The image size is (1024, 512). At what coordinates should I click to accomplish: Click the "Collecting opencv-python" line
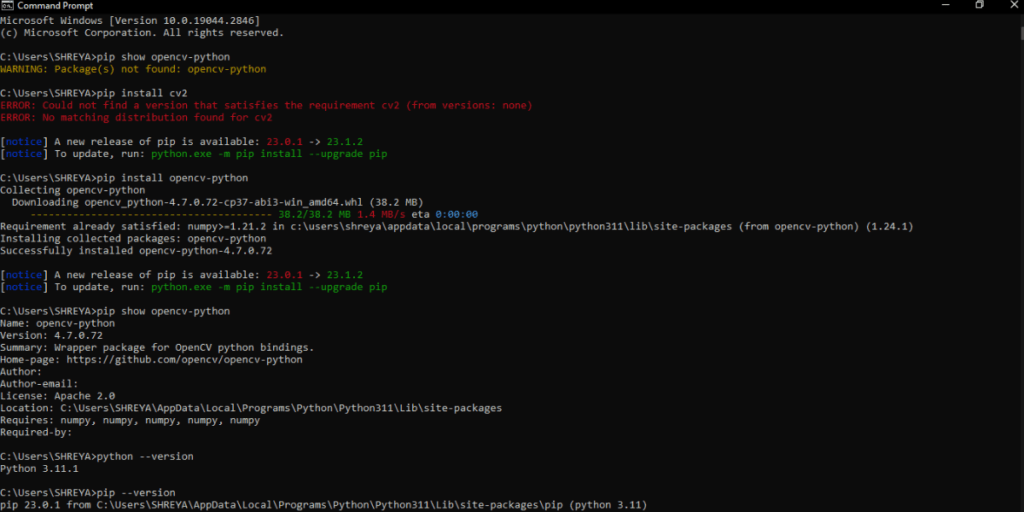tap(72, 190)
